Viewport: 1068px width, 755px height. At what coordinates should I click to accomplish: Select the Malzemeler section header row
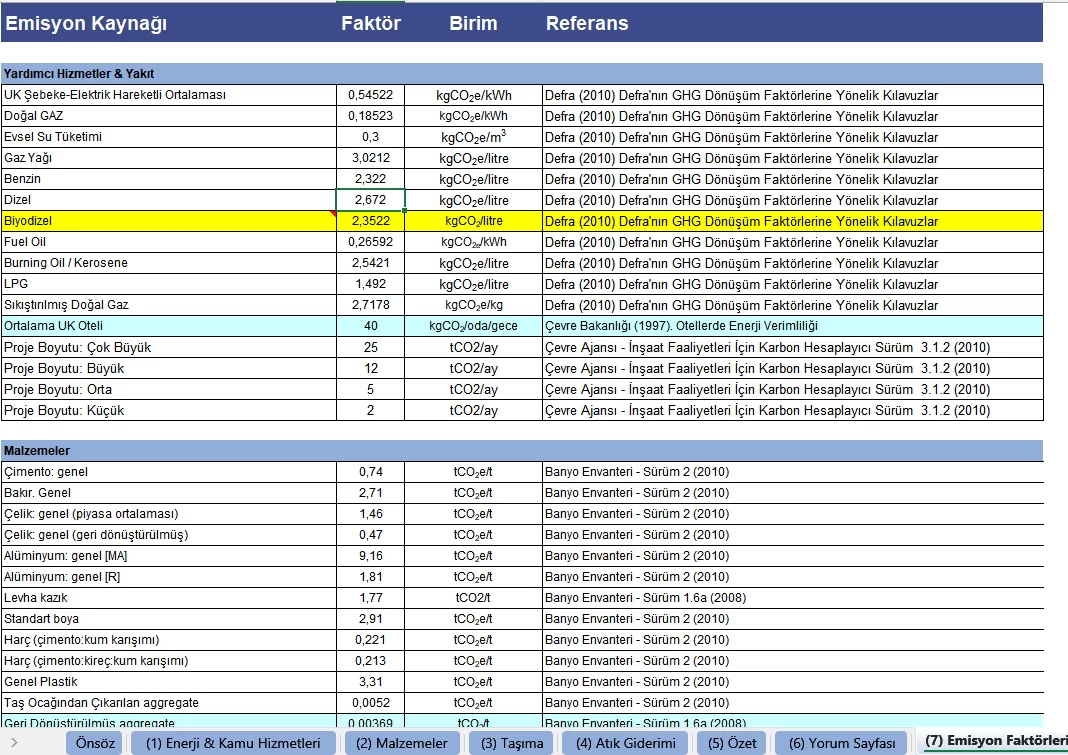[520, 451]
